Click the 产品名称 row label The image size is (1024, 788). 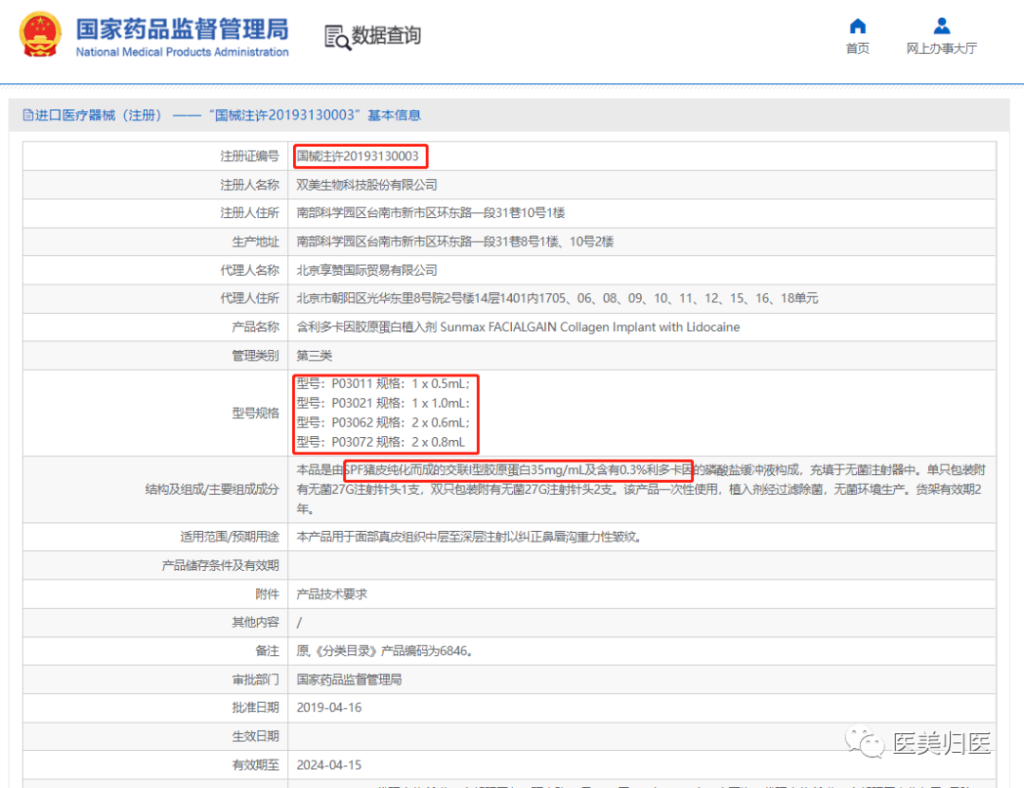point(255,327)
